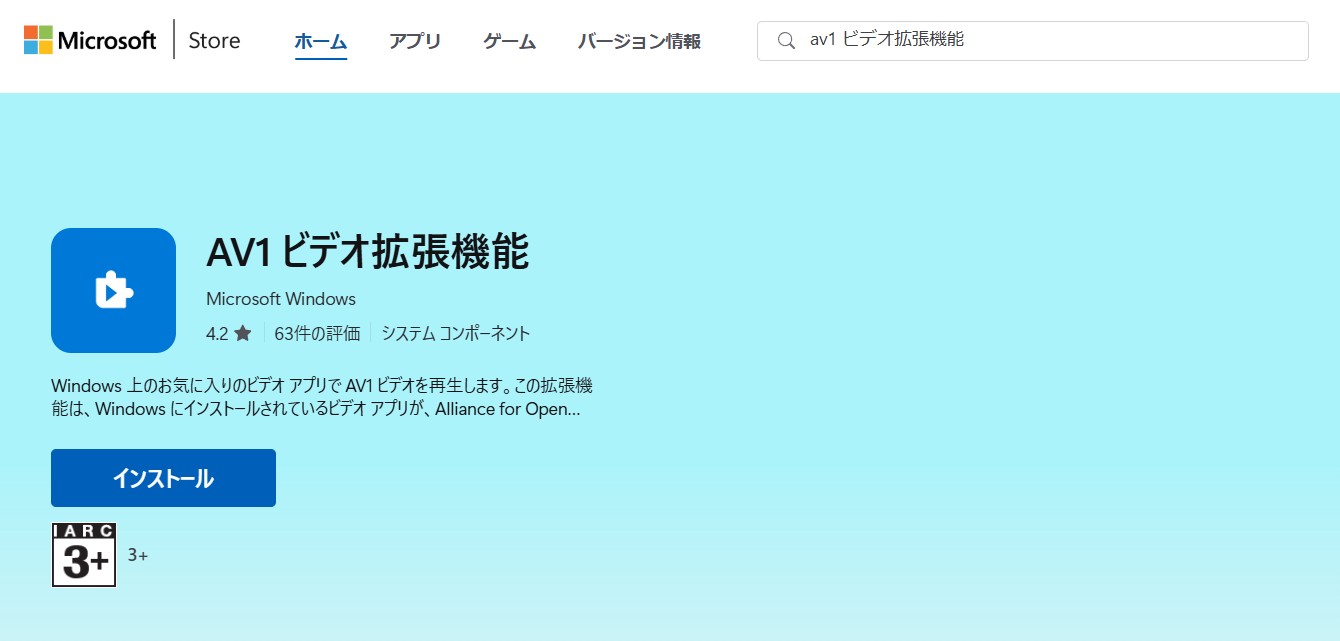The image size is (1340, 641).
Task: Select the システム コンポーネント category link
Action: 455,334
